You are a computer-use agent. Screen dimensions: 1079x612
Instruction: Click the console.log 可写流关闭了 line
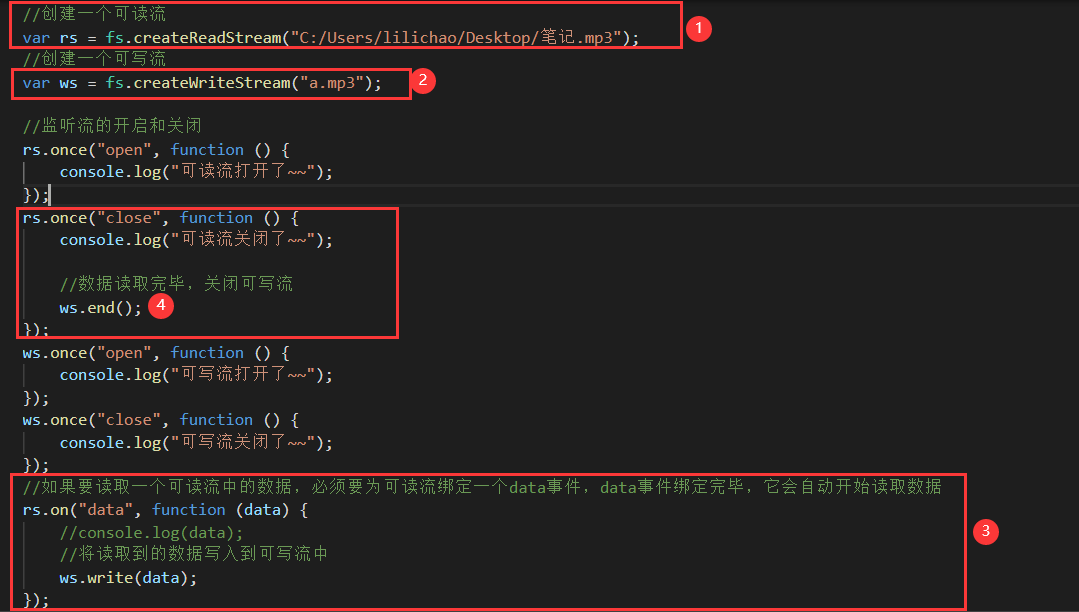tap(196, 442)
